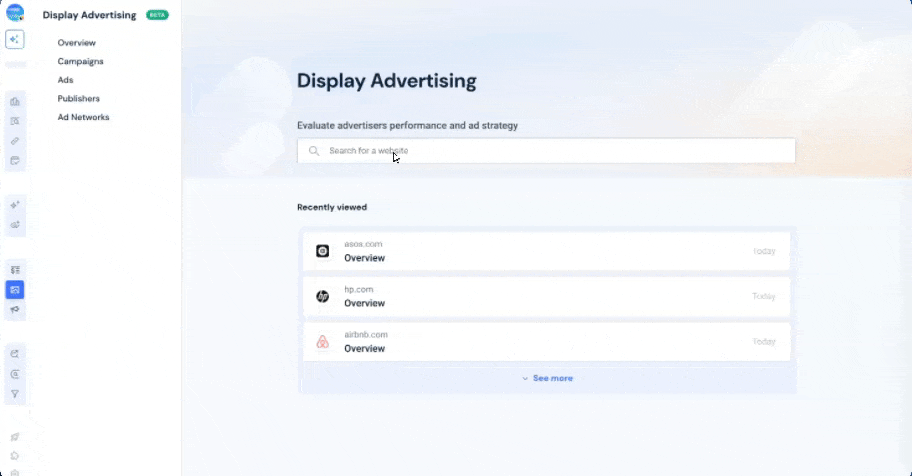Open the cloud with plus sidebar icon
This screenshot has height=476, width=912.
[x=15, y=225]
